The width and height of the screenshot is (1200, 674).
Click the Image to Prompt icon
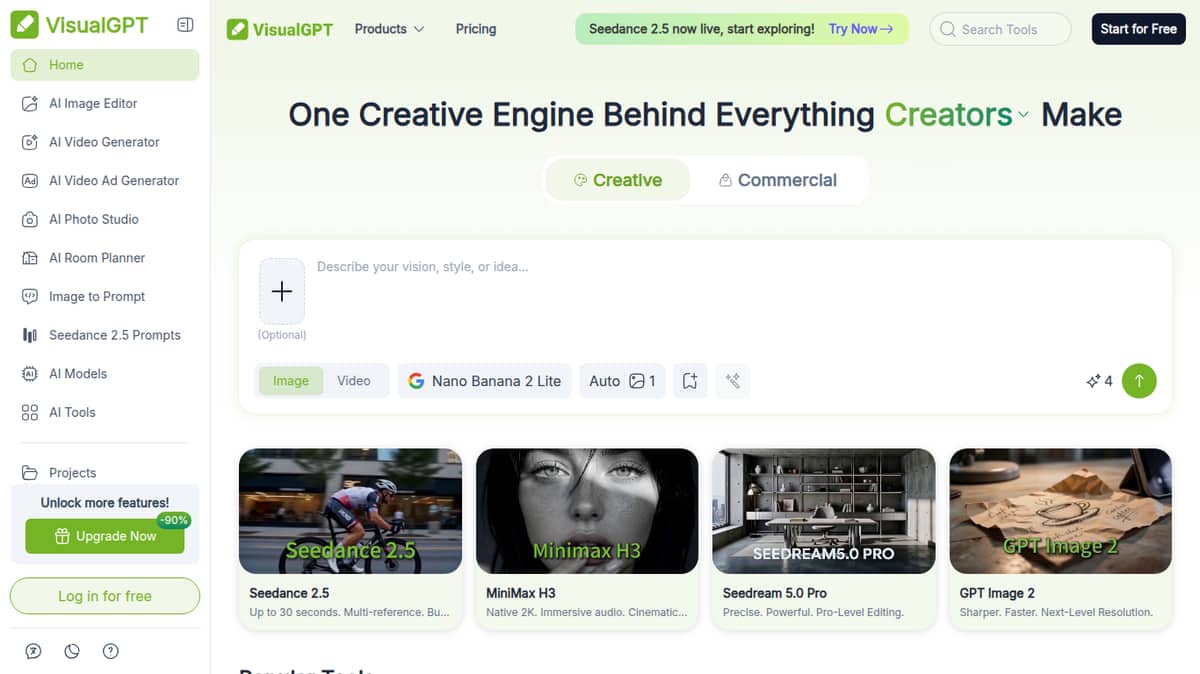pos(30,296)
